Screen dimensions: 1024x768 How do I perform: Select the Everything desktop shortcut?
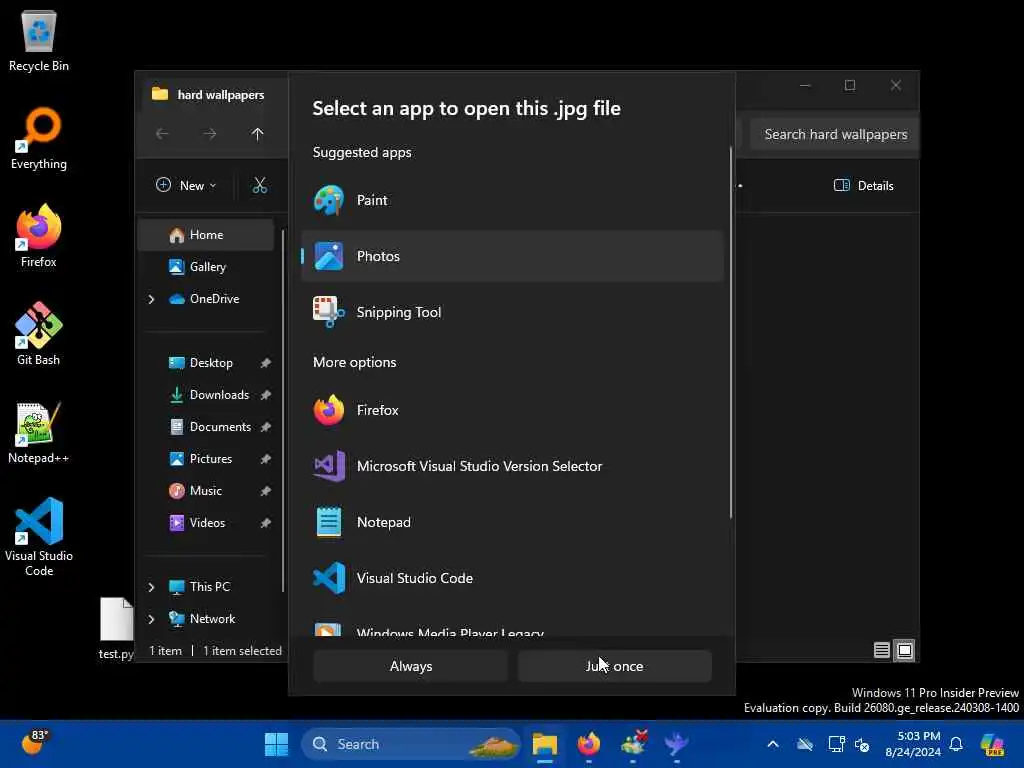pos(39,139)
